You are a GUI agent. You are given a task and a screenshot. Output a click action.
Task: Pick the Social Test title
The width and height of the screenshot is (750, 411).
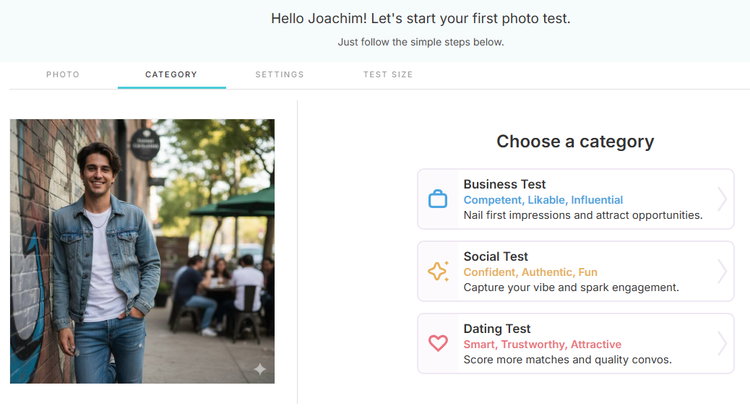pyautogui.click(x=495, y=257)
